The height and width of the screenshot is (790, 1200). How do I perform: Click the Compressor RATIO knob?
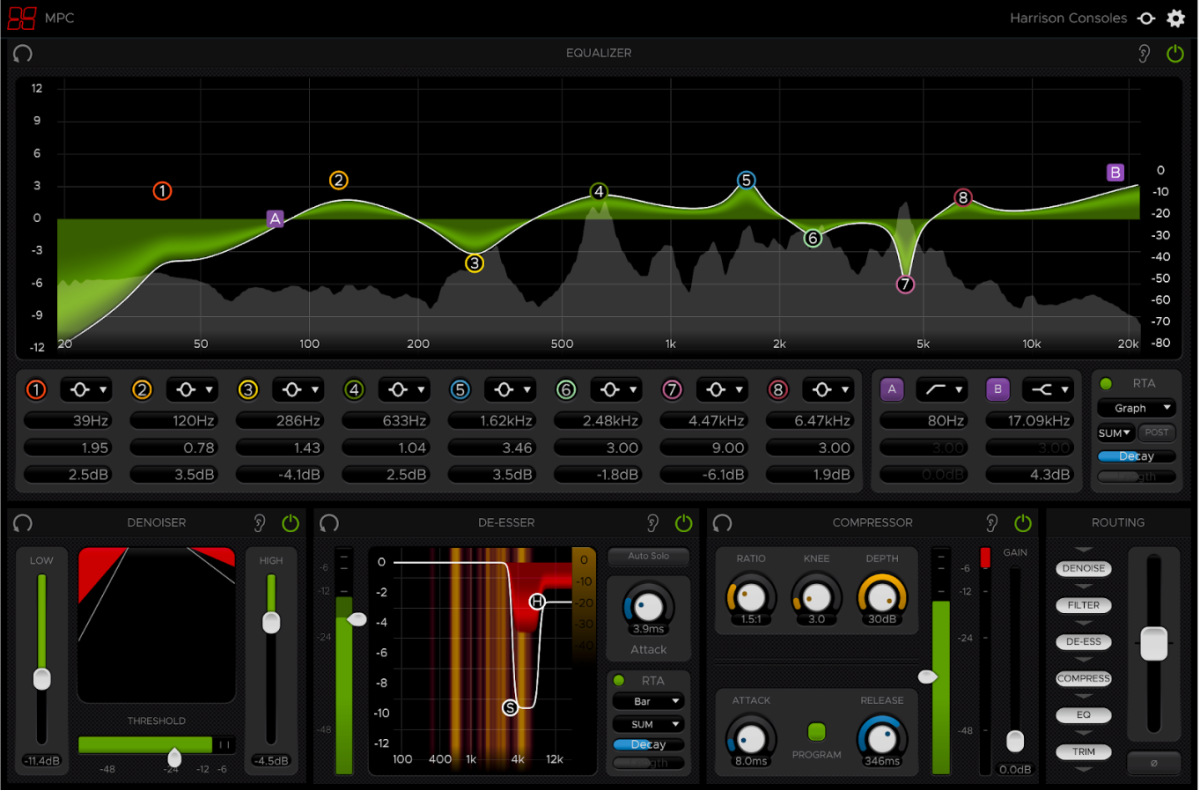[751, 597]
